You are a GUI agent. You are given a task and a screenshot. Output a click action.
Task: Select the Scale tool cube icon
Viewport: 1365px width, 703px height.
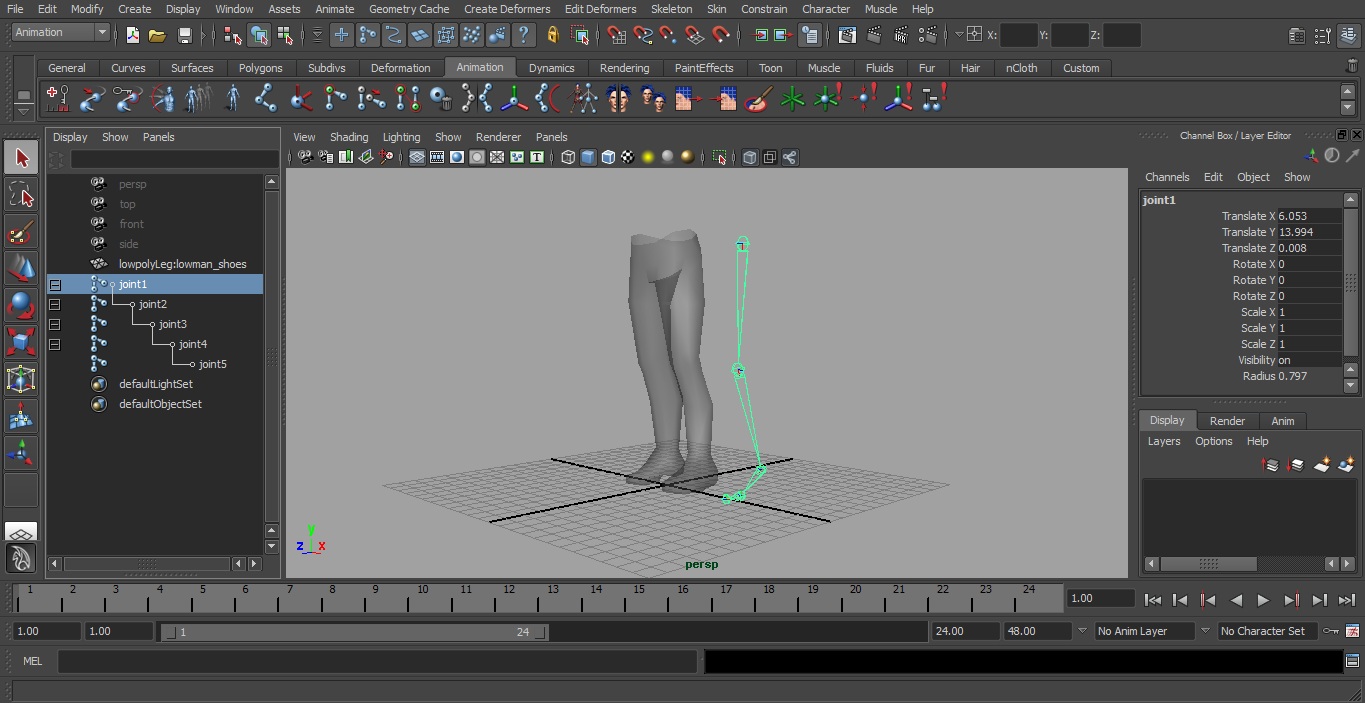point(21,343)
